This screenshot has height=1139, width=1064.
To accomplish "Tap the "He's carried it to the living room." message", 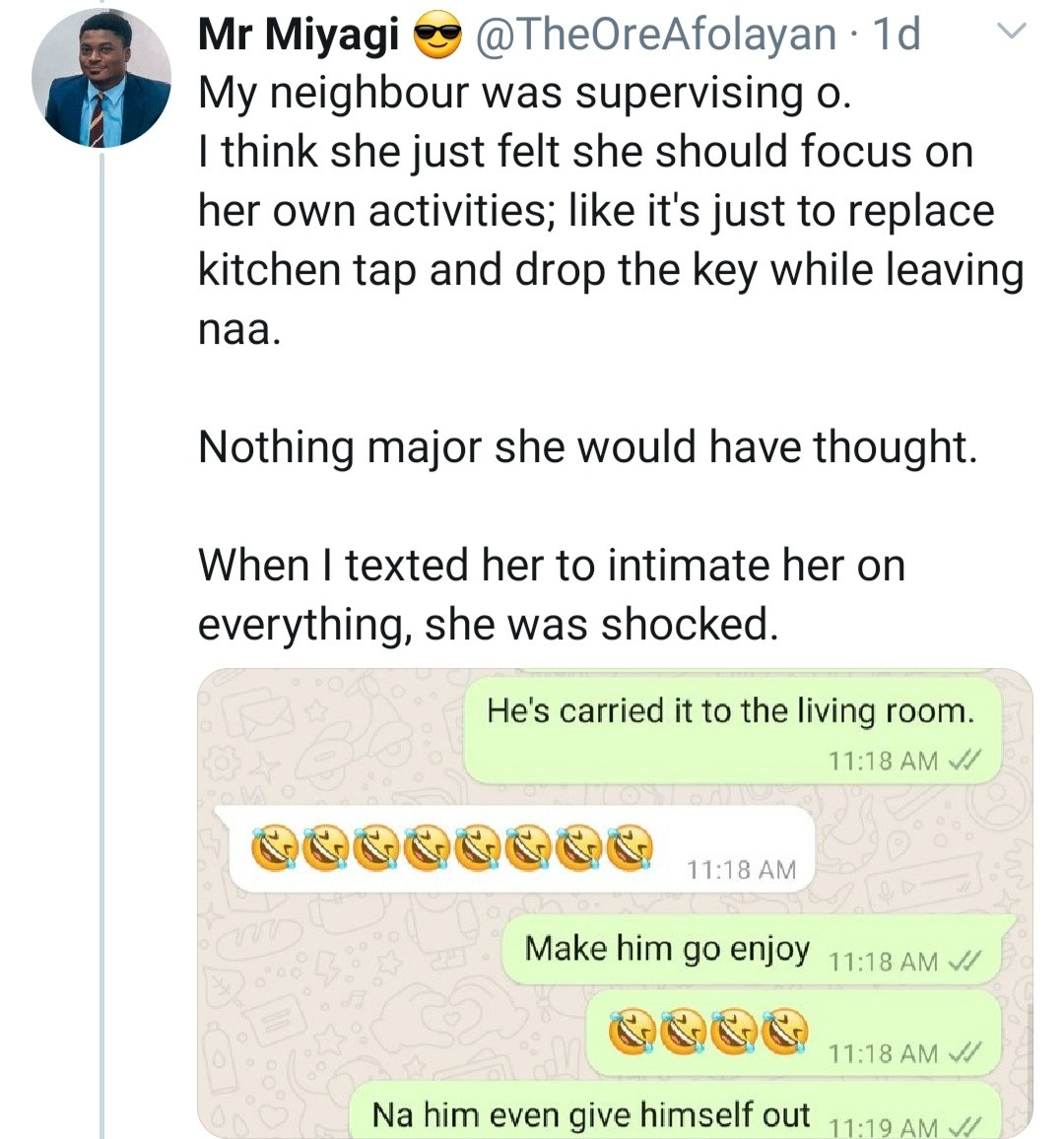I will point(730,711).
